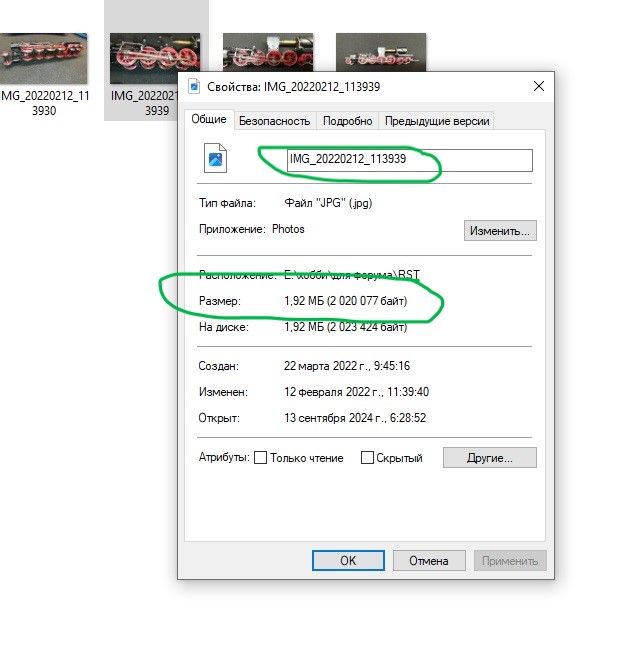The width and height of the screenshot is (641, 672).
Task: Enable the "Только чтение" checkbox
Action: click(261, 458)
